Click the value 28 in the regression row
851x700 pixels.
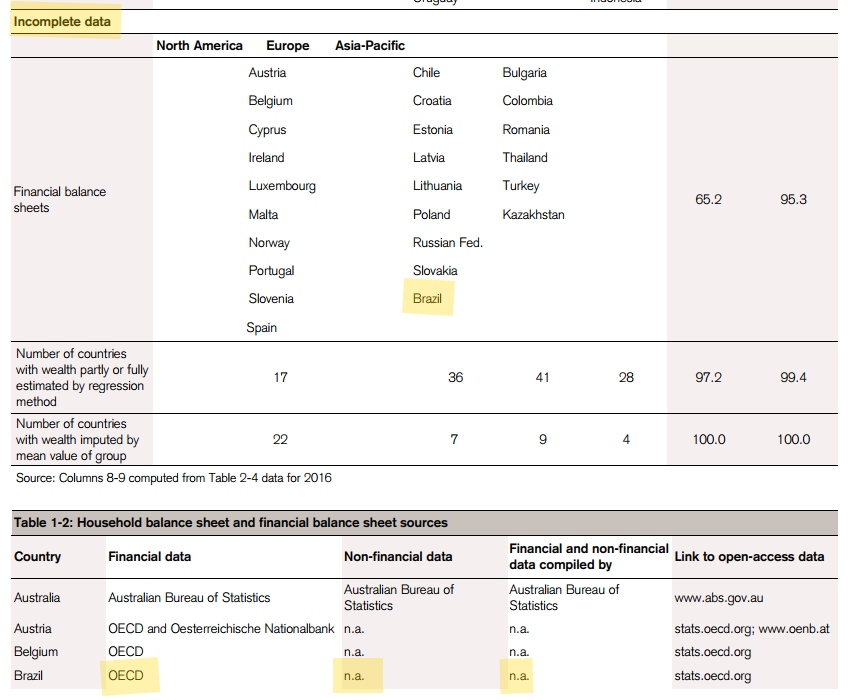click(x=626, y=377)
